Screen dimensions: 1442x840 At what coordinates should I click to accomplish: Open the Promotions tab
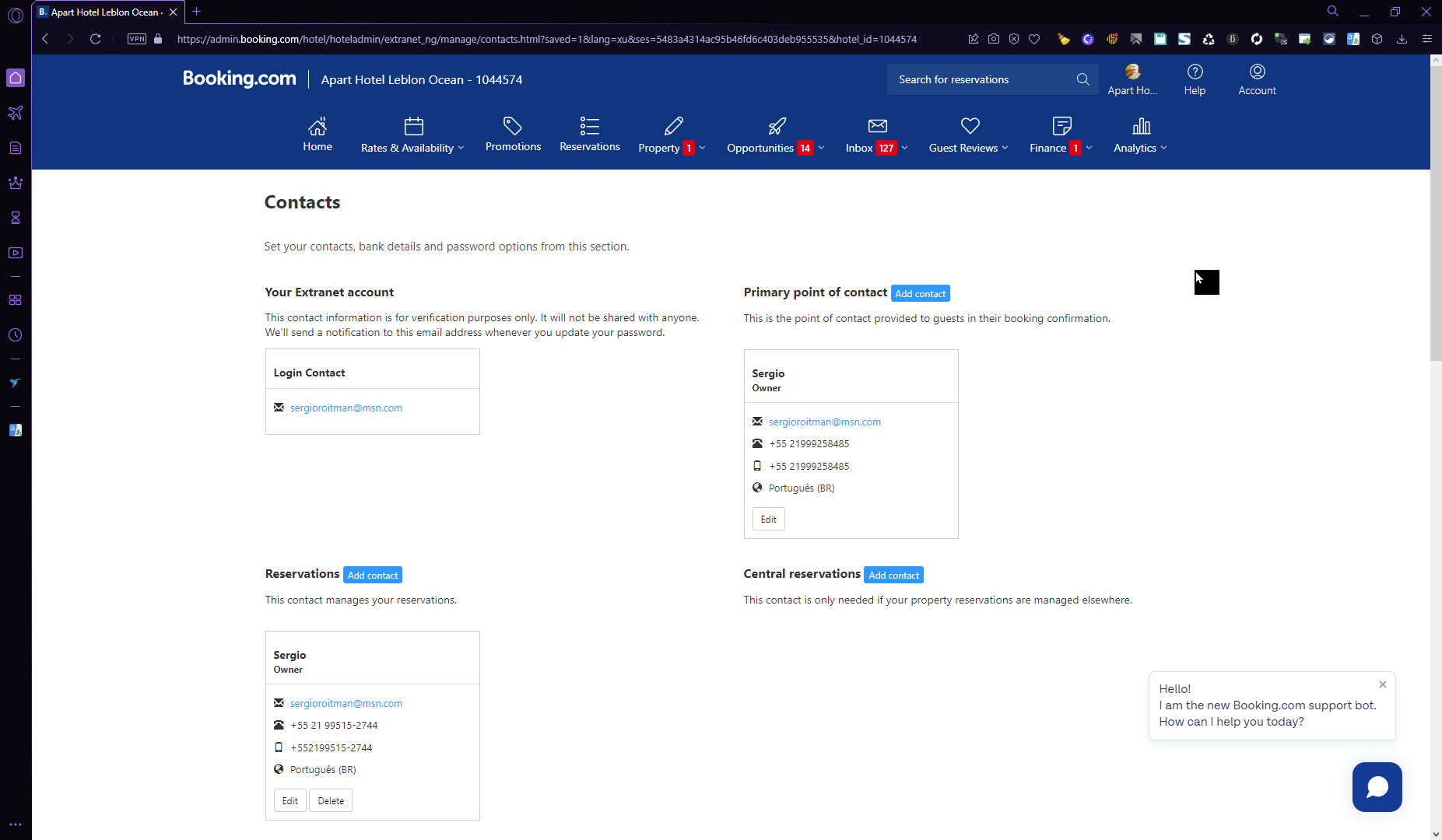[513, 134]
